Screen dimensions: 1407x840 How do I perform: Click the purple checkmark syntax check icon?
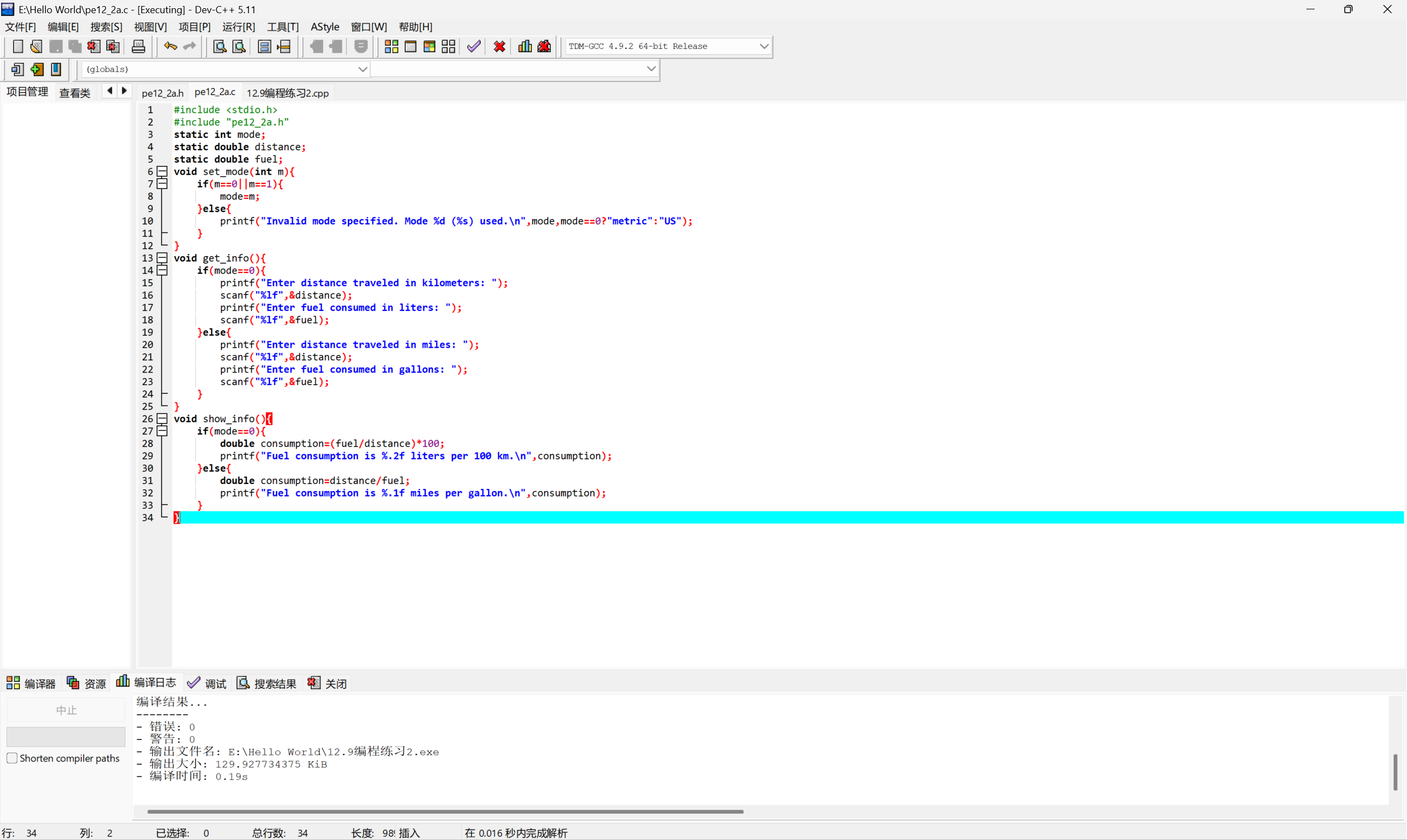474,46
